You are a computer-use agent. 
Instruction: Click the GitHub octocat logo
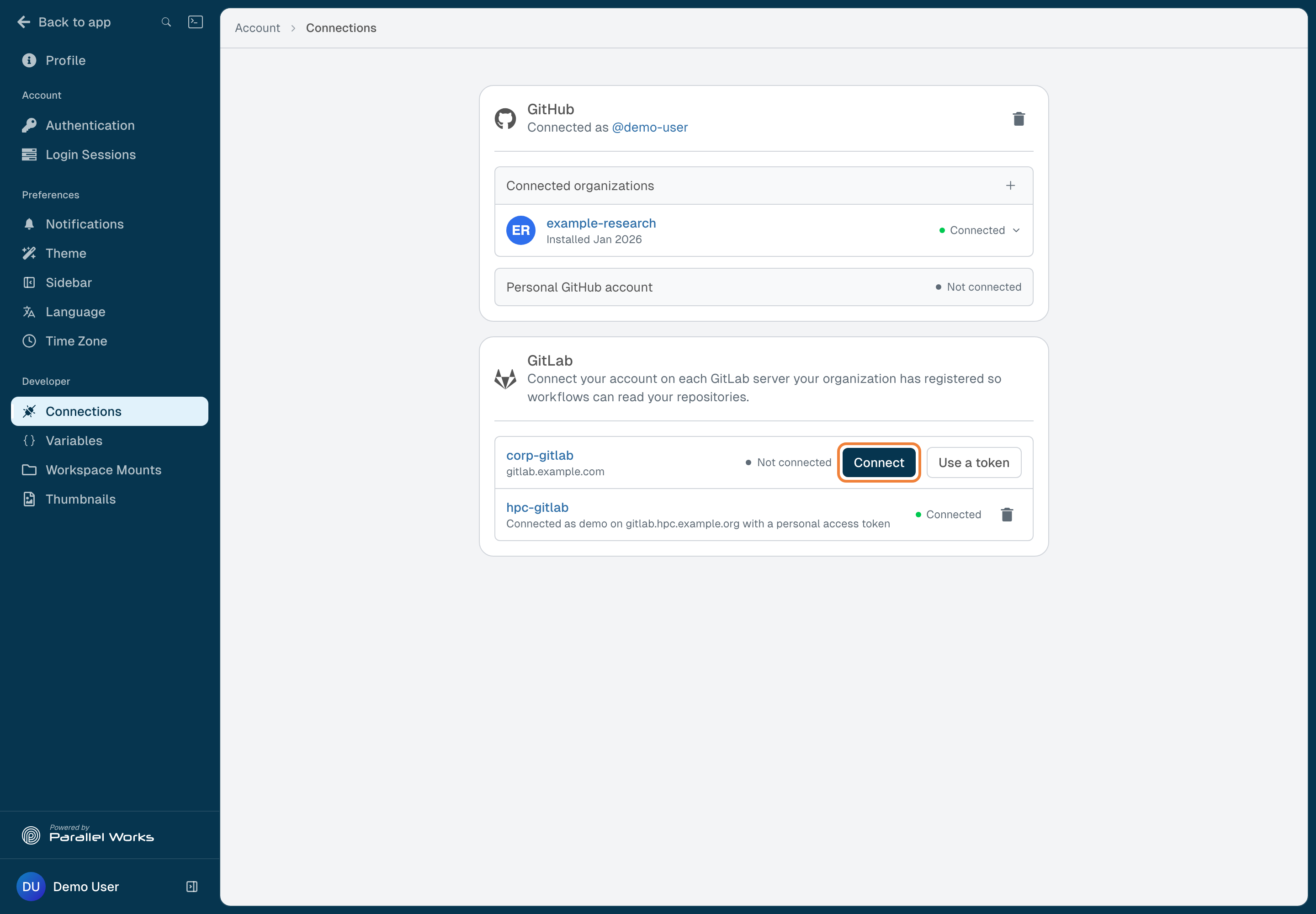pos(505,118)
